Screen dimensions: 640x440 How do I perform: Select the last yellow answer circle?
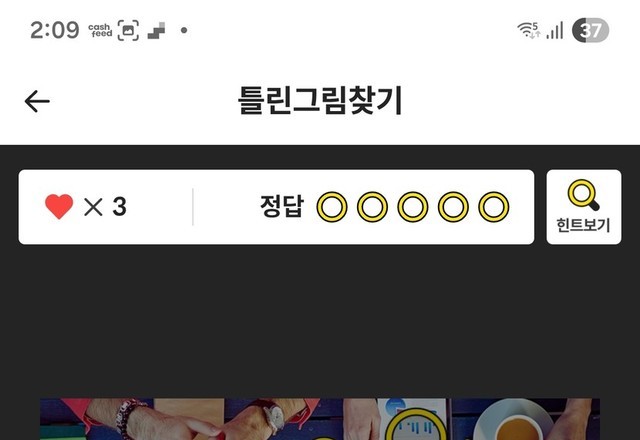[493, 207]
